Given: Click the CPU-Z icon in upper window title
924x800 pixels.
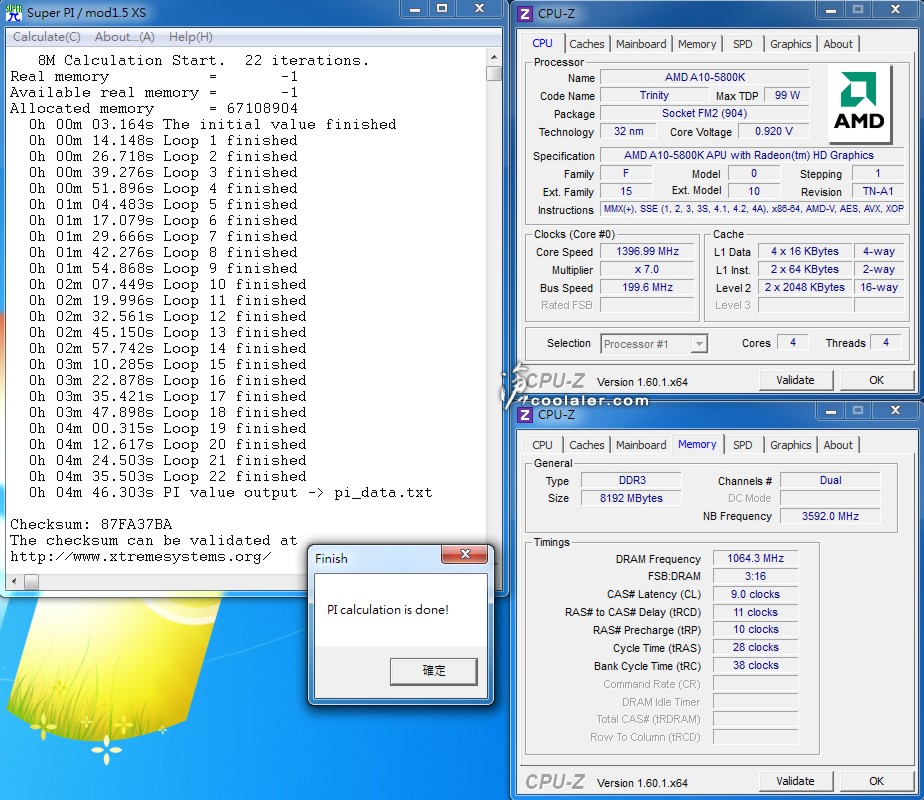Looking at the screenshot, I should [x=525, y=14].
